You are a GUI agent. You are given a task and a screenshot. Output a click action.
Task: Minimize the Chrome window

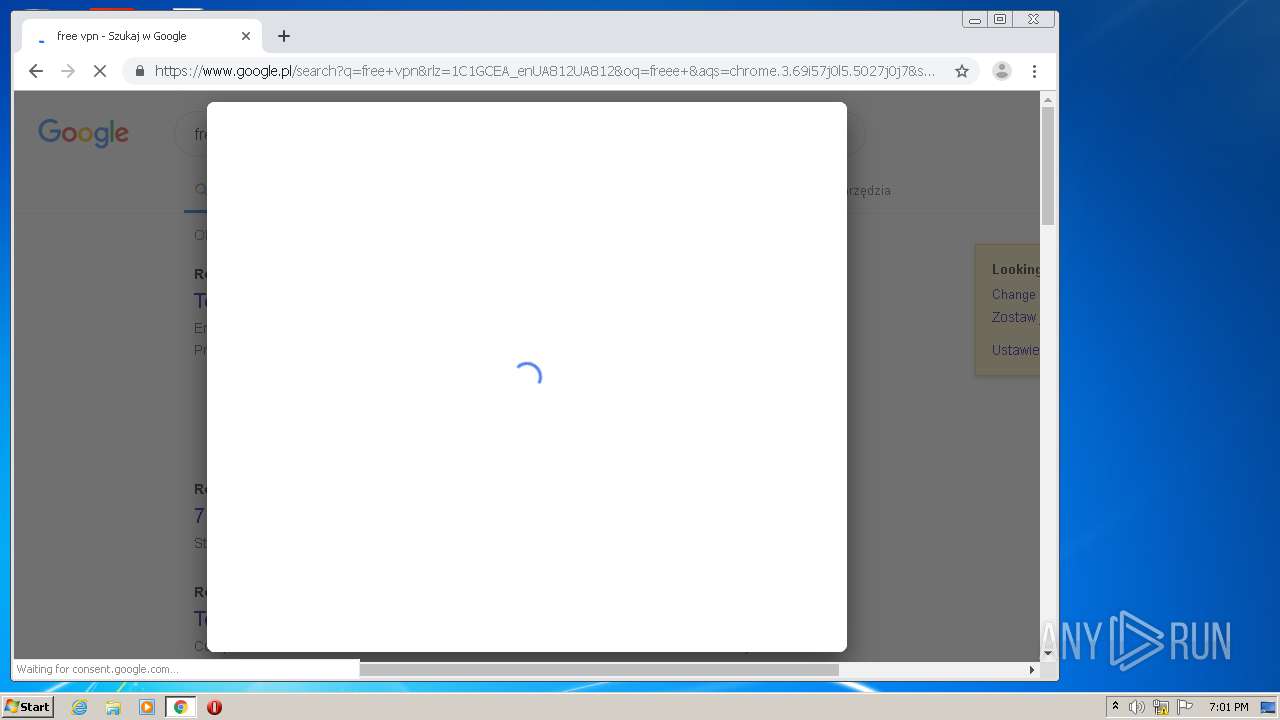tap(975, 19)
